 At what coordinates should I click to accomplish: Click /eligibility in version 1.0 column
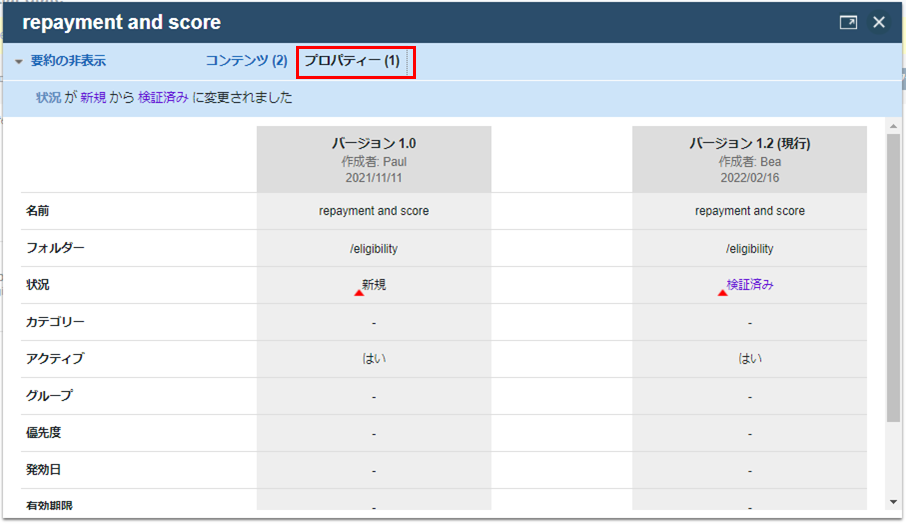click(374, 248)
